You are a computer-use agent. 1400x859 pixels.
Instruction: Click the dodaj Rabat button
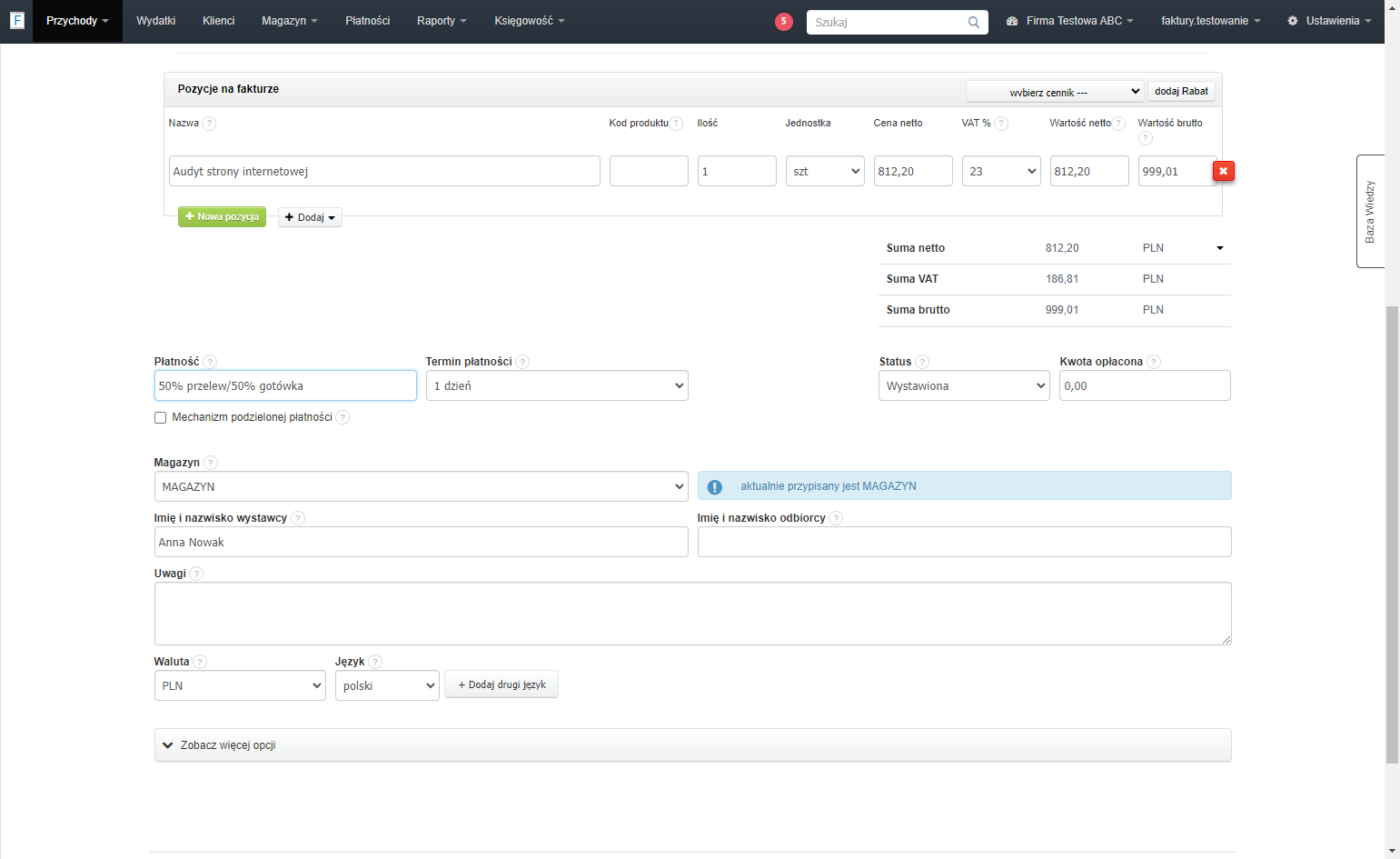tap(1181, 91)
